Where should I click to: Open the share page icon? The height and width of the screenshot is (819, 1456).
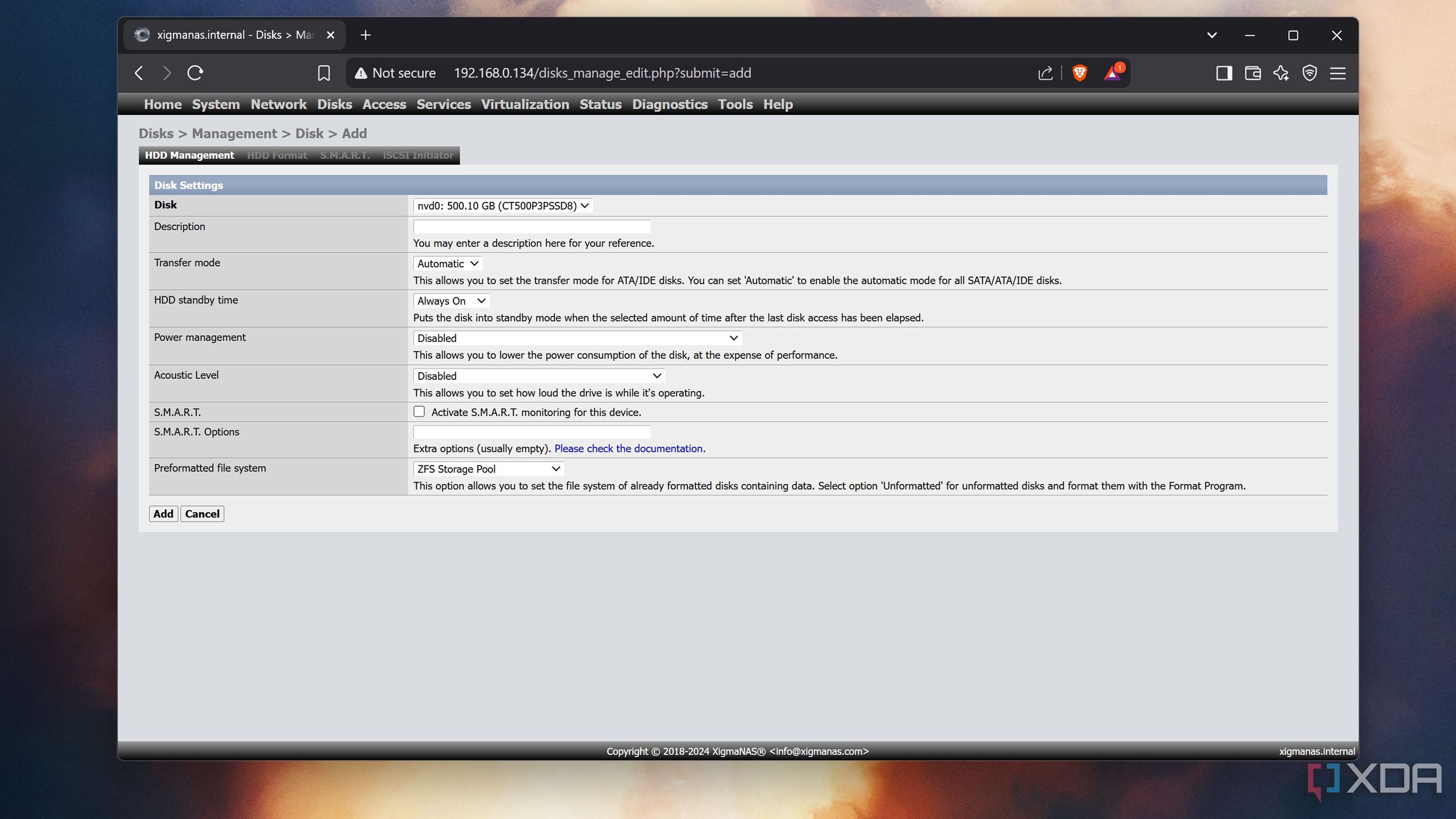tap(1045, 73)
